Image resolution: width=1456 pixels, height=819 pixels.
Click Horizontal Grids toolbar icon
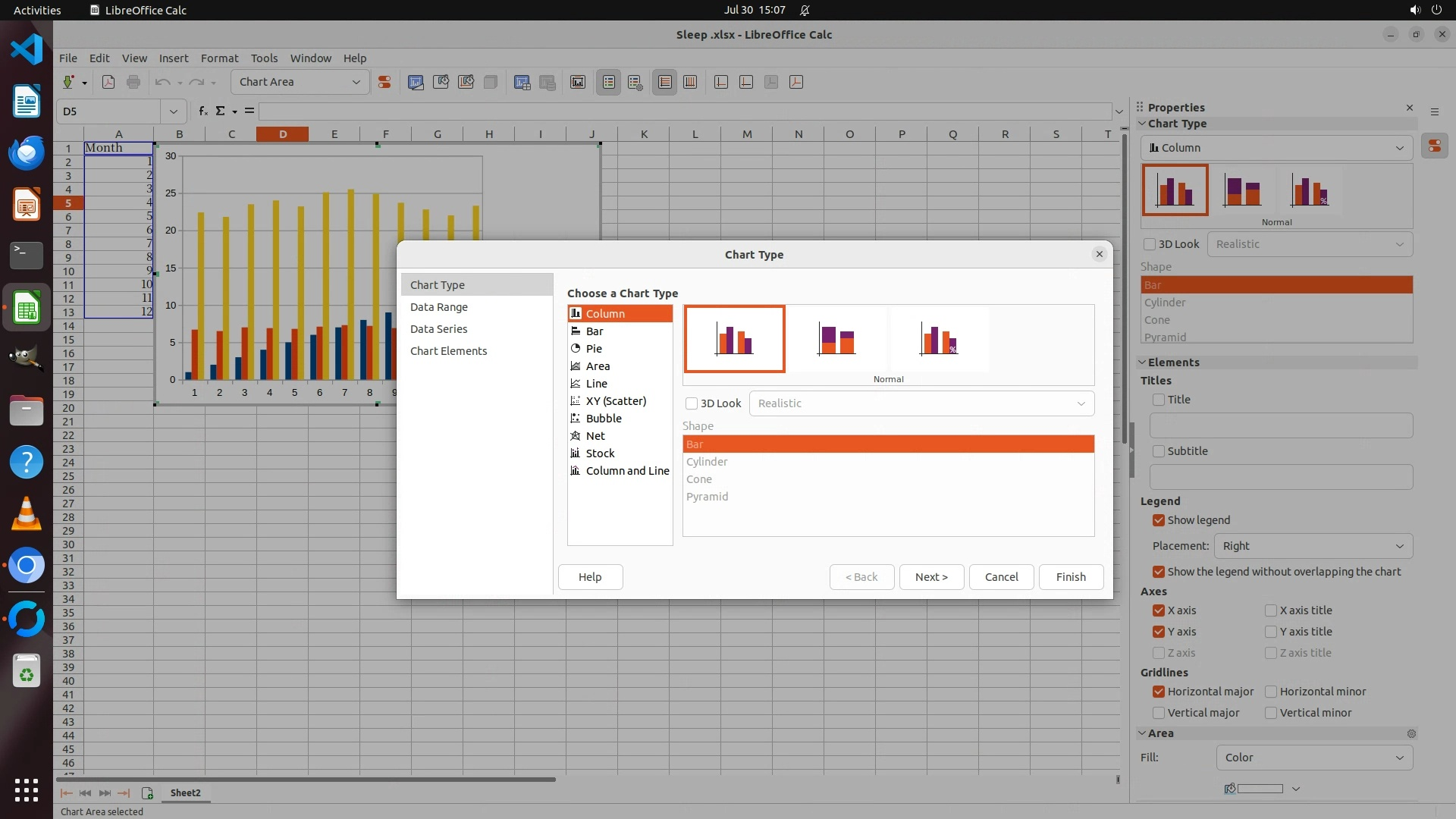coord(665,82)
